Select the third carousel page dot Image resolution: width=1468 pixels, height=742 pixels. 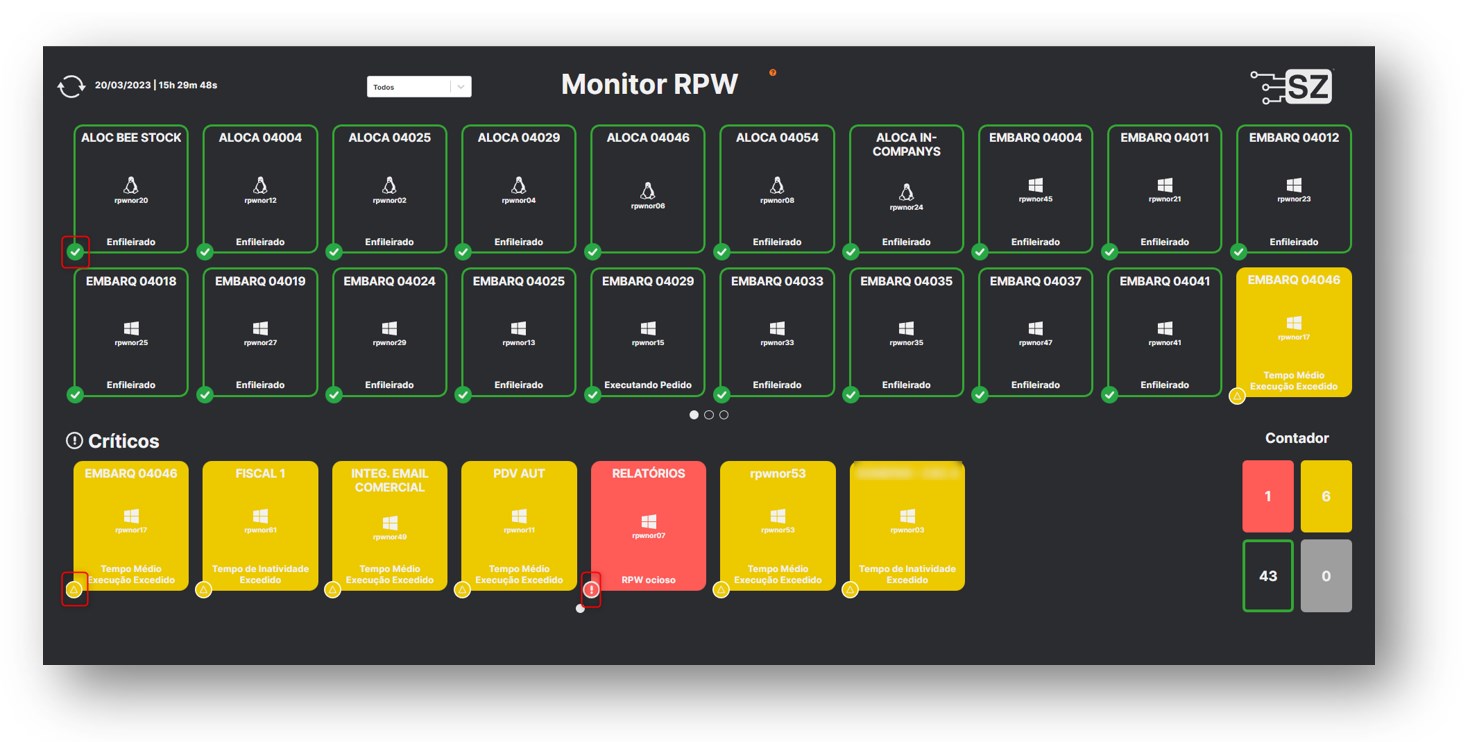tap(724, 415)
